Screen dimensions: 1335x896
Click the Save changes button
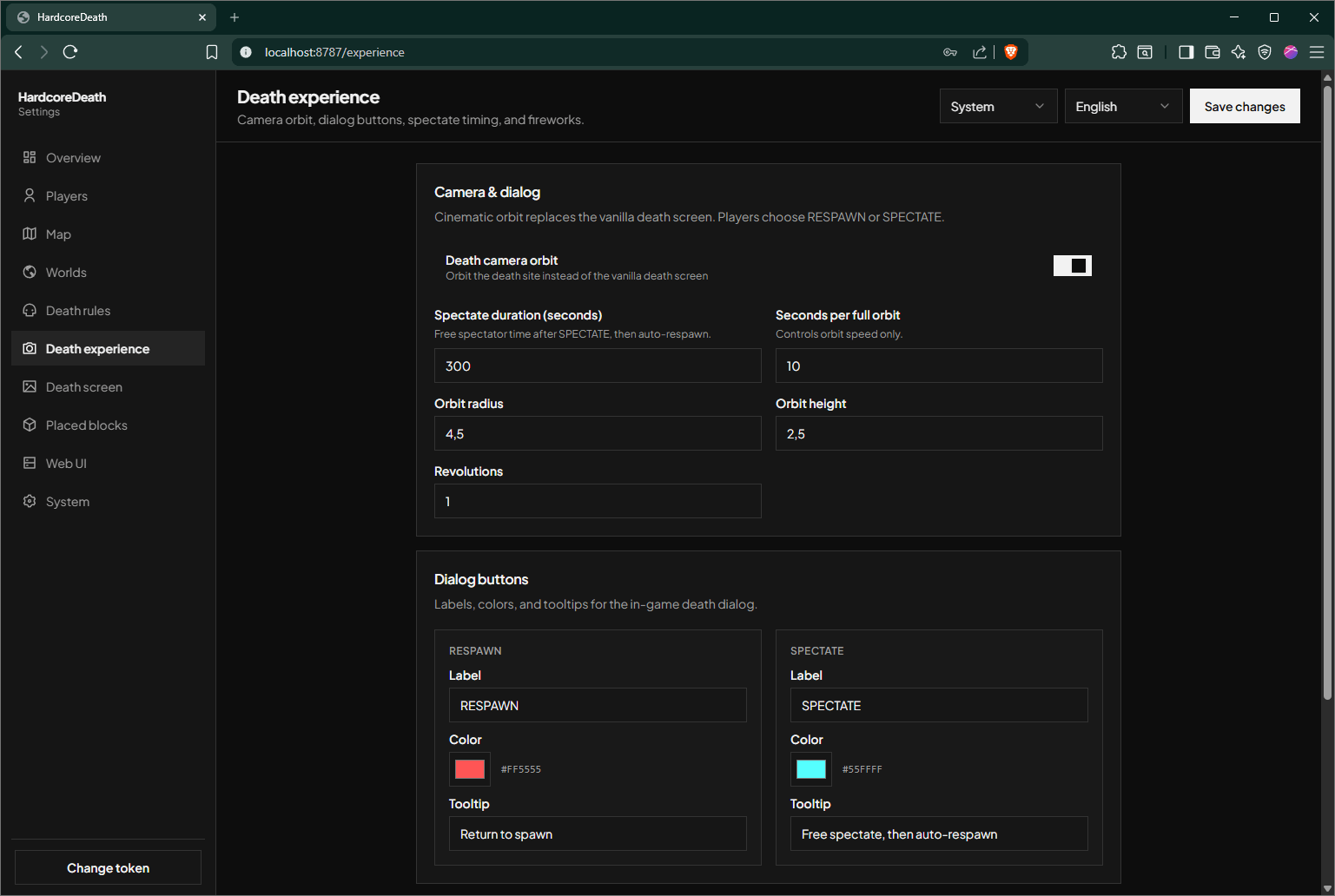(1245, 106)
